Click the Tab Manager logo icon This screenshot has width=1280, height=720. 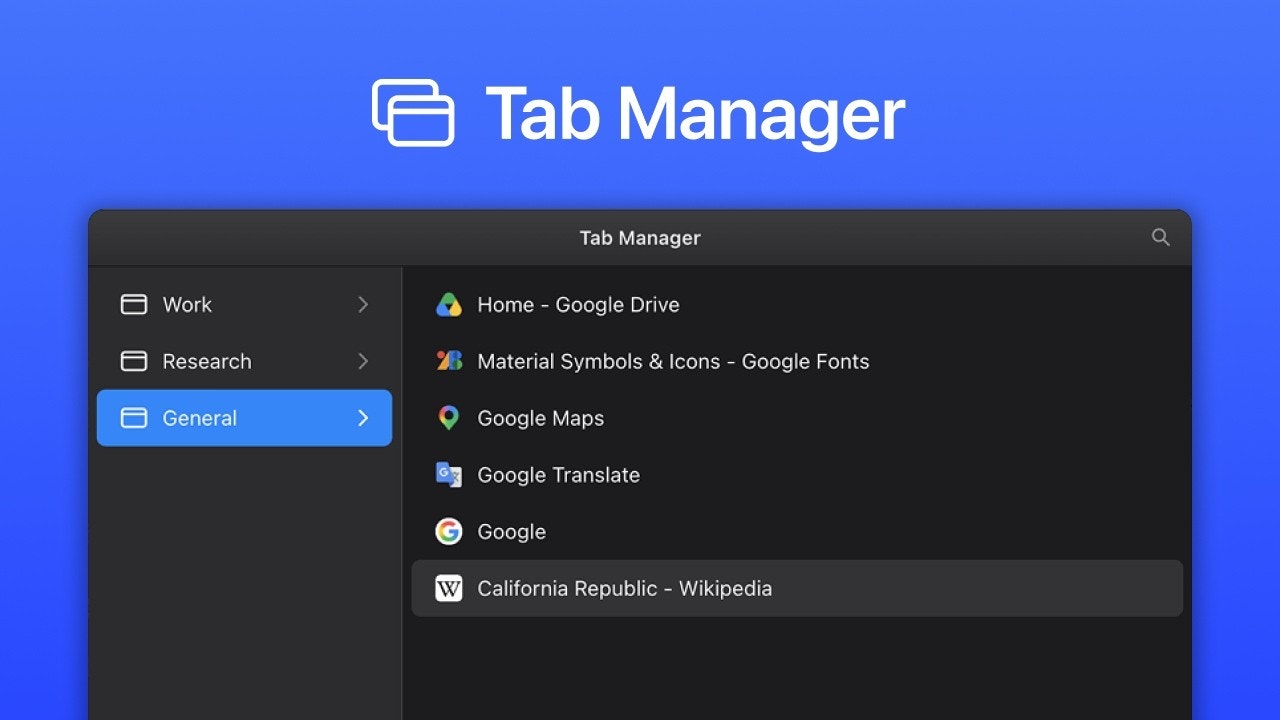coord(413,113)
